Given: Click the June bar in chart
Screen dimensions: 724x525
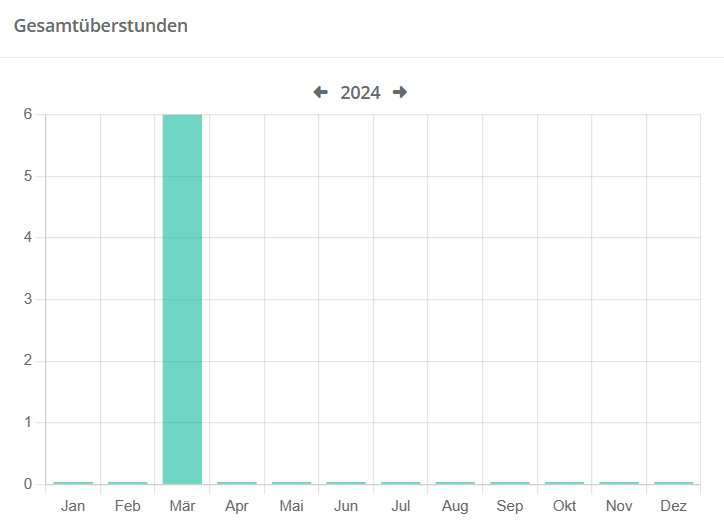Looking at the screenshot, I should (x=346, y=483).
